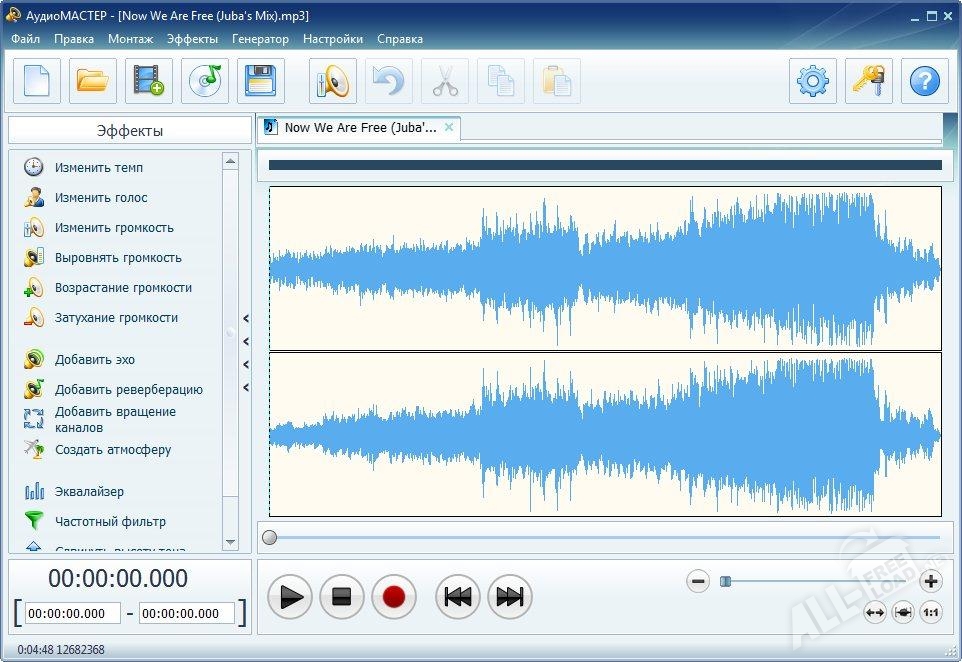
Task: Open the Эквалайзер effect
Action: coord(89,492)
